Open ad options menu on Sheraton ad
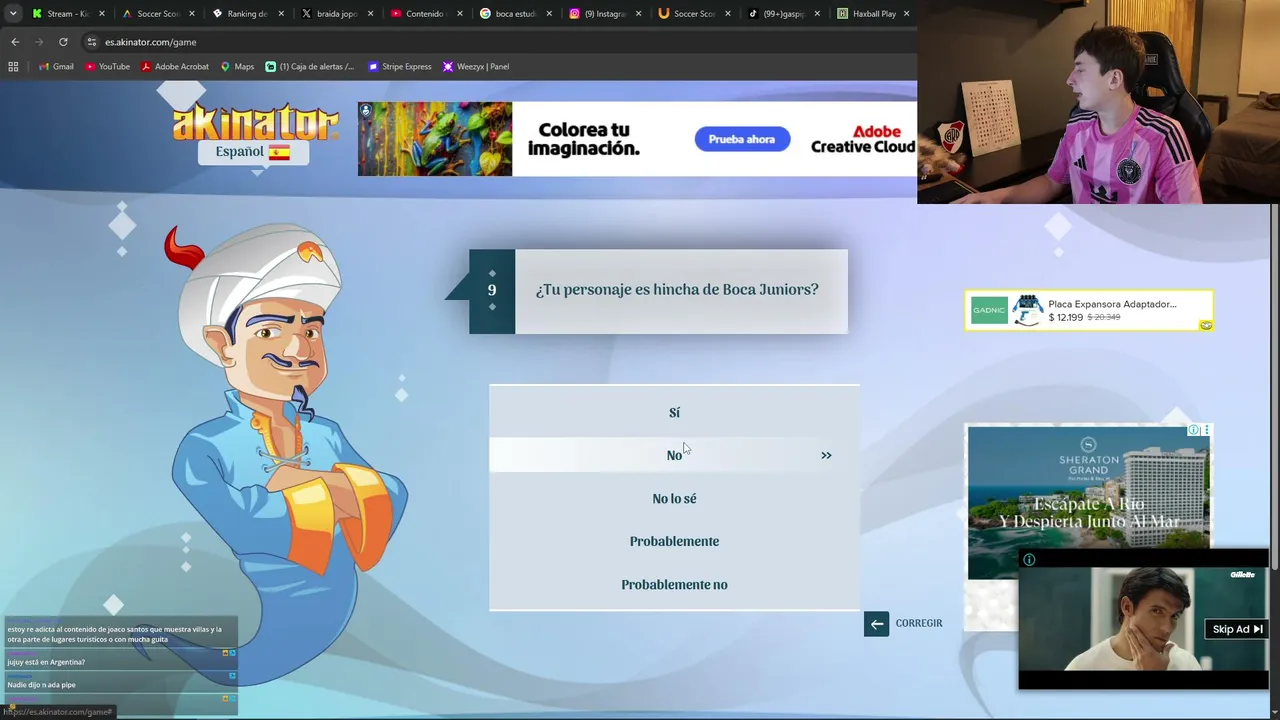 pos(1206,430)
